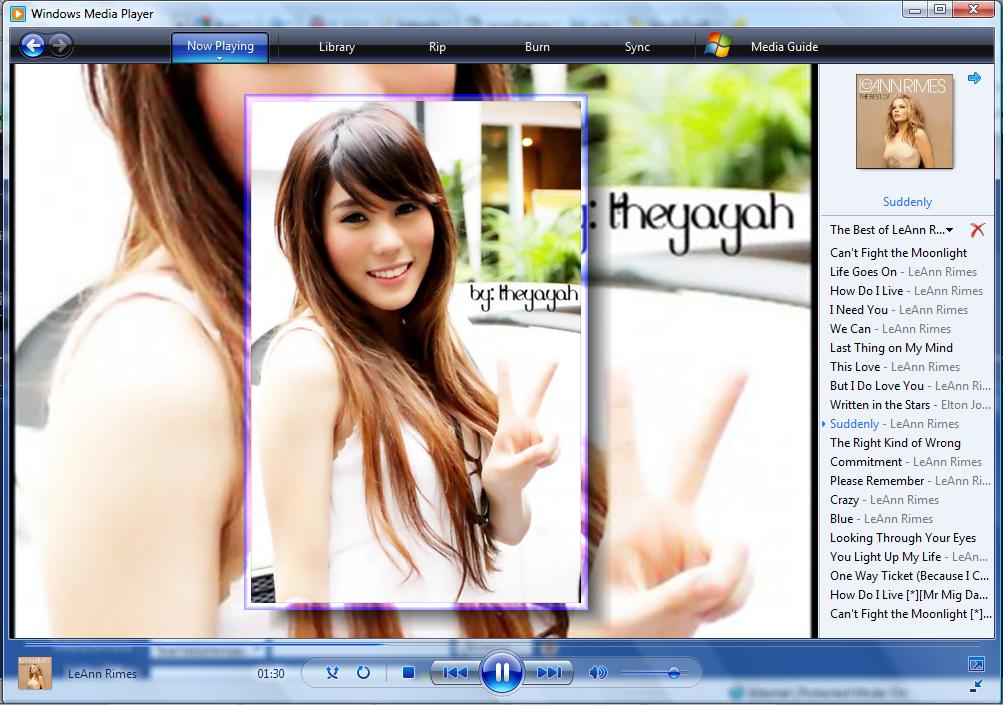Skip to the next track
The image size is (1006, 706).
pyautogui.click(x=549, y=673)
